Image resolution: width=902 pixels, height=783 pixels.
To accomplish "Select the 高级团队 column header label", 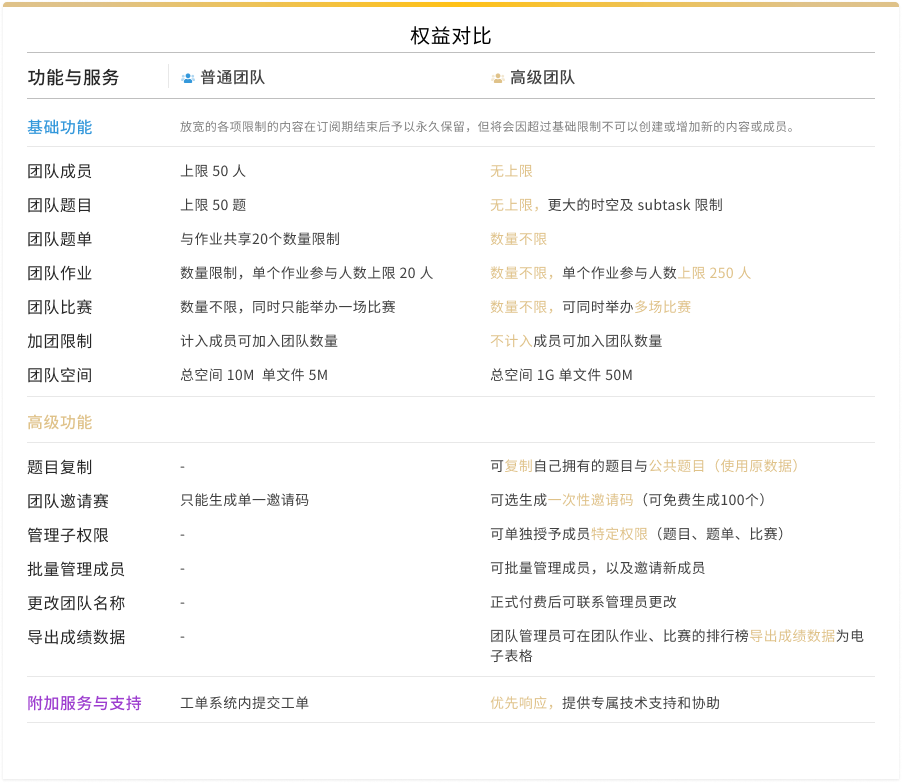I will 542,78.
